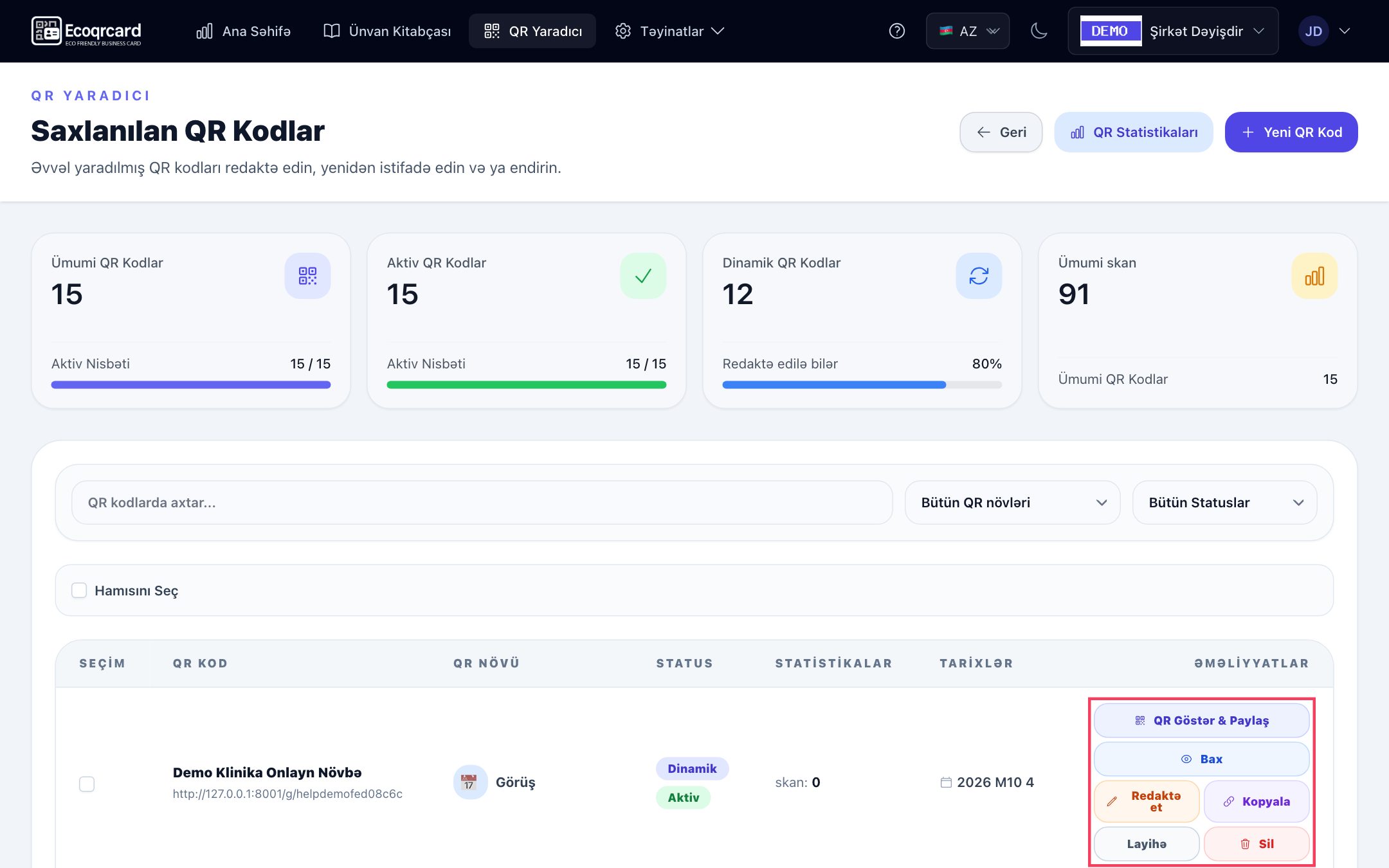This screenshot has height=868, width=1389.
Task: Tick the Hamısını Seç checkbox
Action: [x=79, y=590]
